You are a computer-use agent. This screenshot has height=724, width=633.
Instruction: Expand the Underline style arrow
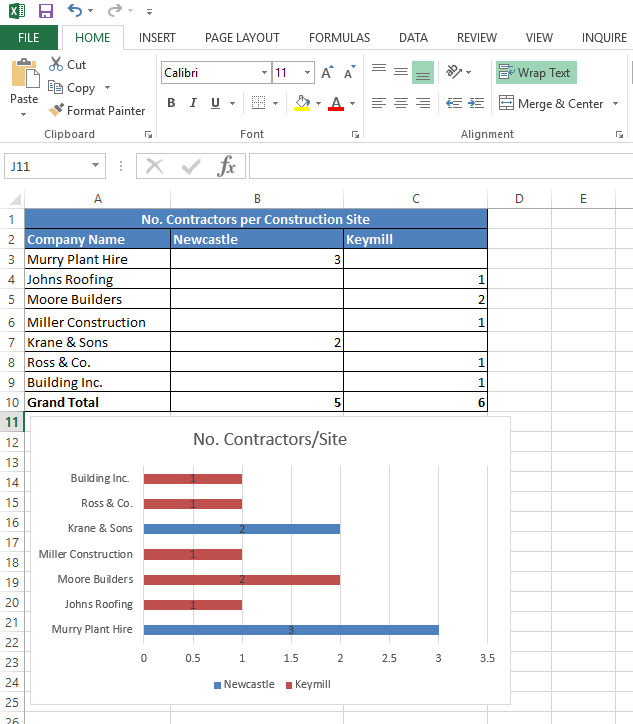click(x=232, y=103)
